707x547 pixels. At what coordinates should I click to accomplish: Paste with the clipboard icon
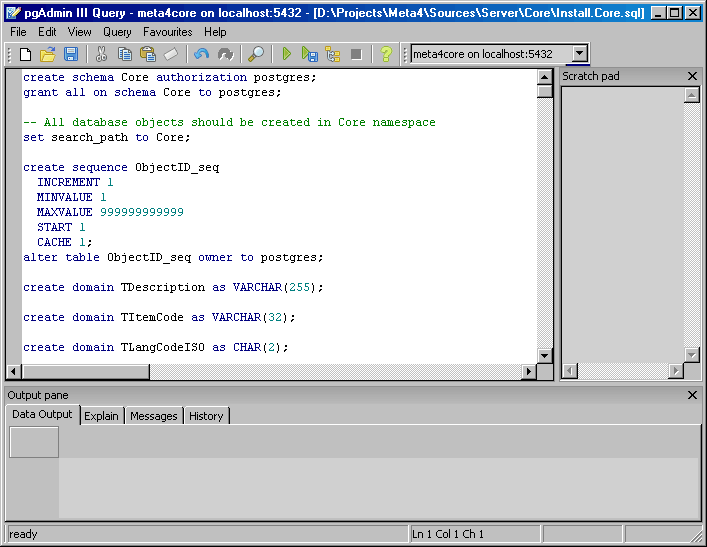[x=148, y=55]
